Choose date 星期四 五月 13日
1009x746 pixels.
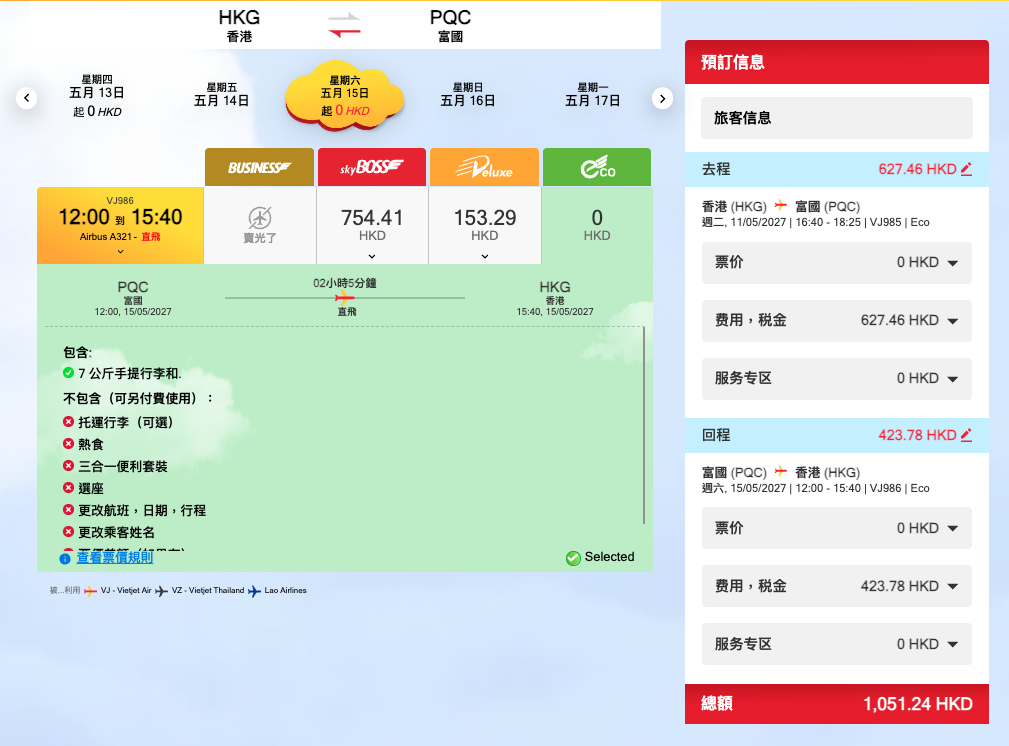coord(97,96)
